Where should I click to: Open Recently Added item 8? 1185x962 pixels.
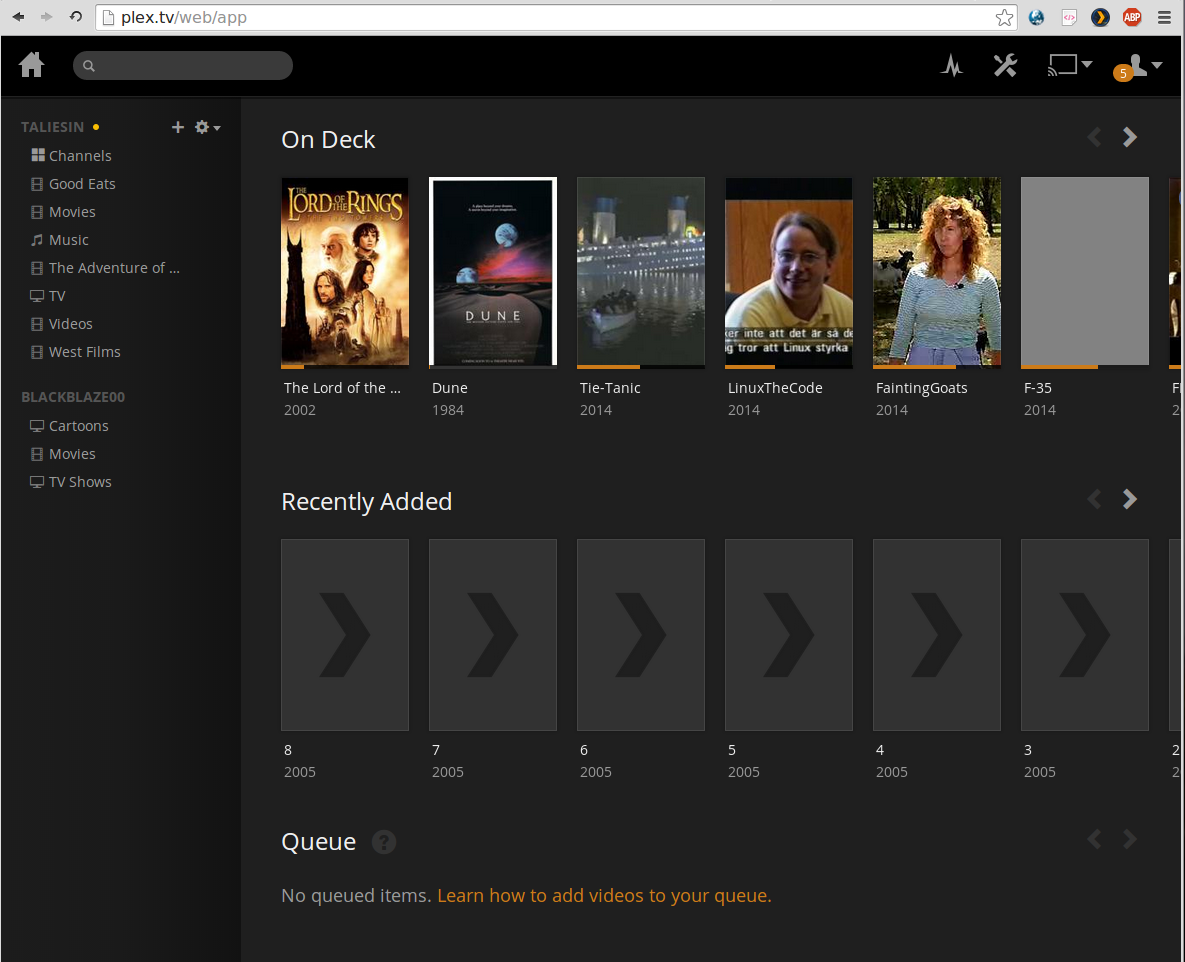click(345, 635)
